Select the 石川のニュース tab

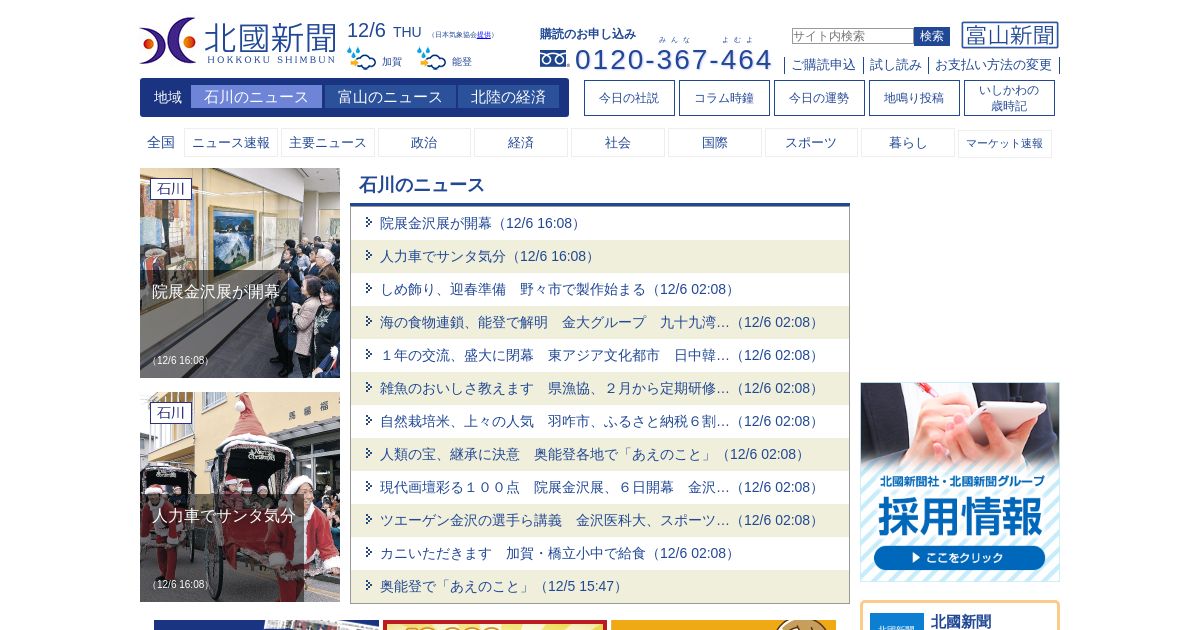[256, 97]
